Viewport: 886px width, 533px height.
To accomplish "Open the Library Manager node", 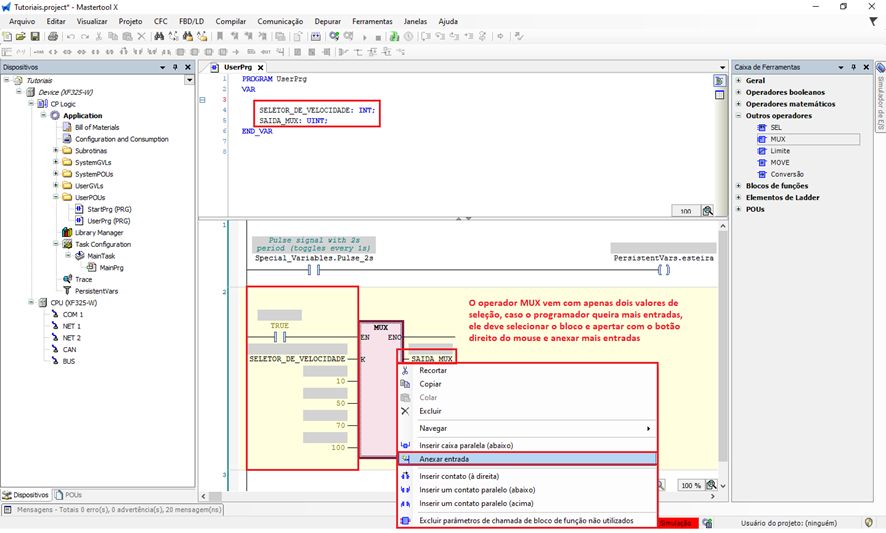I will click(x=98, y=232).
